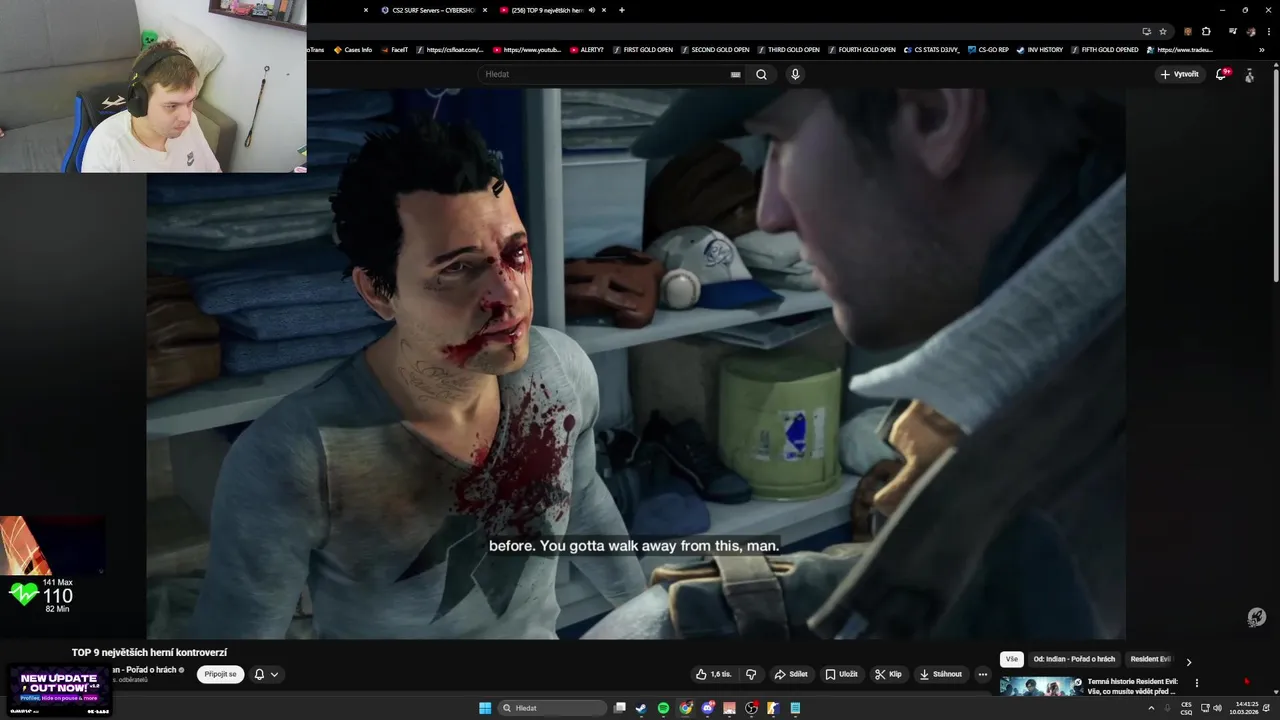Viewport: 1280px width, 720px height.
Task: Click the Klip clip button
Action: point(888,674)
